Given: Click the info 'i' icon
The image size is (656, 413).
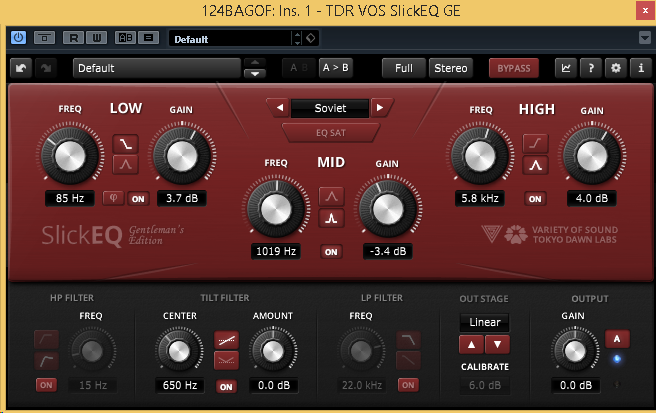Looking at the screenshot, I should [639, 68].
